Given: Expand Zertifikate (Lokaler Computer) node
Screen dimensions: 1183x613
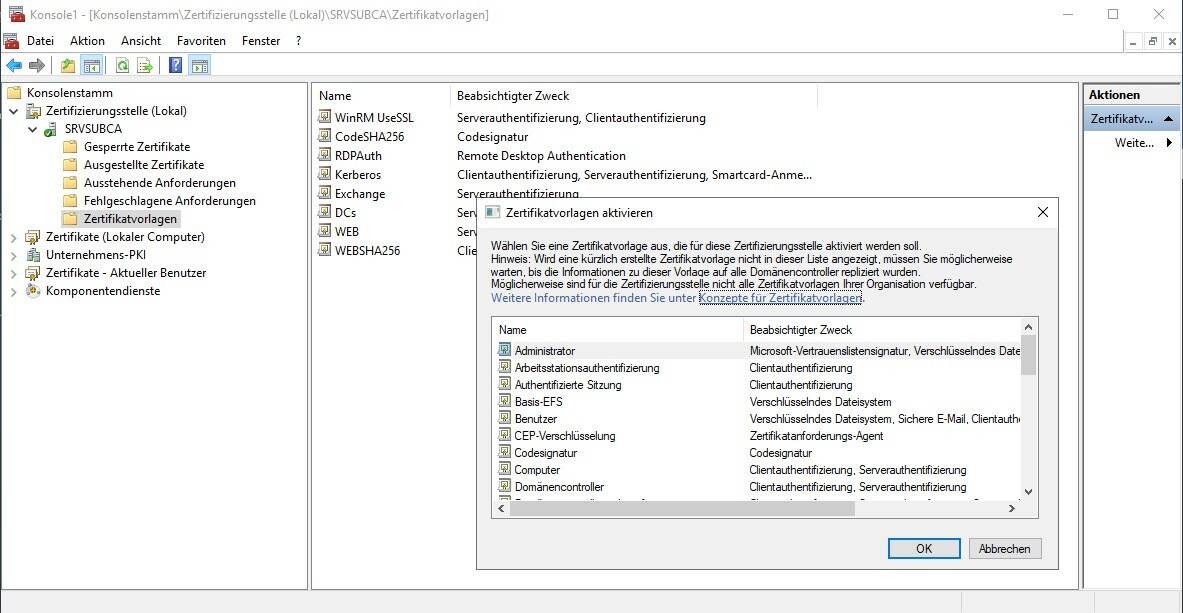Looking at the screenshot, I should click(x=13, y=237).
